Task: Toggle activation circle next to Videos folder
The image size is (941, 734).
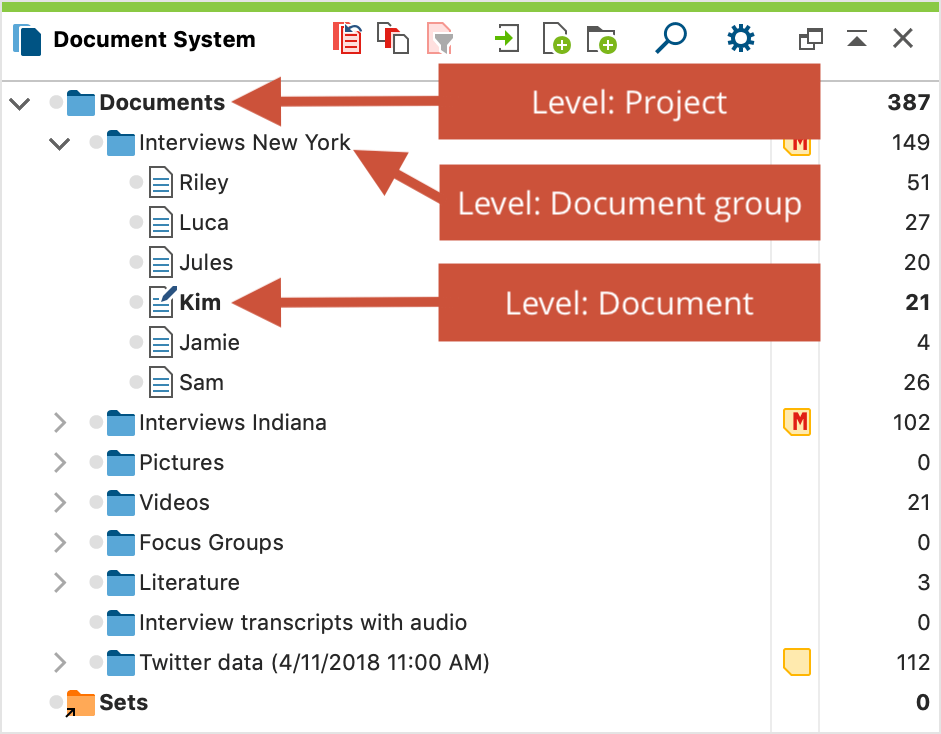Action: [x=96, y=502]
